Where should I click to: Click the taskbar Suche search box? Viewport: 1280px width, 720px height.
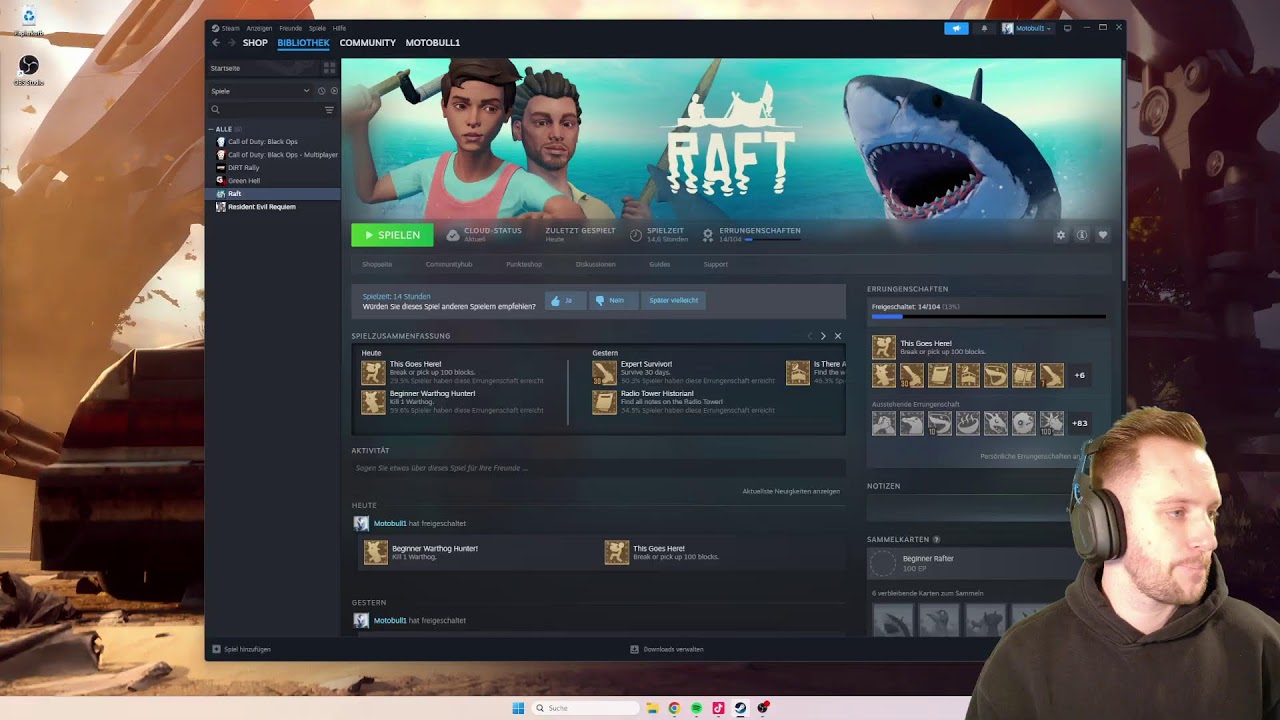pyautogui.click(x=585, y=708)
